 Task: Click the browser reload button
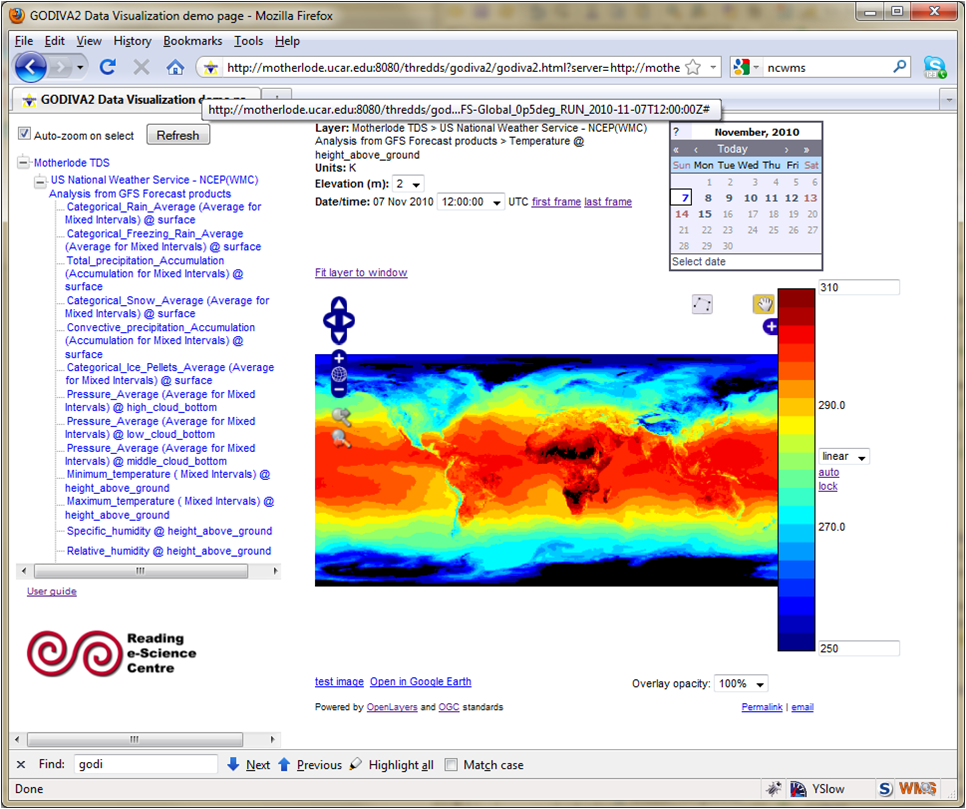(x=108, y=67)
